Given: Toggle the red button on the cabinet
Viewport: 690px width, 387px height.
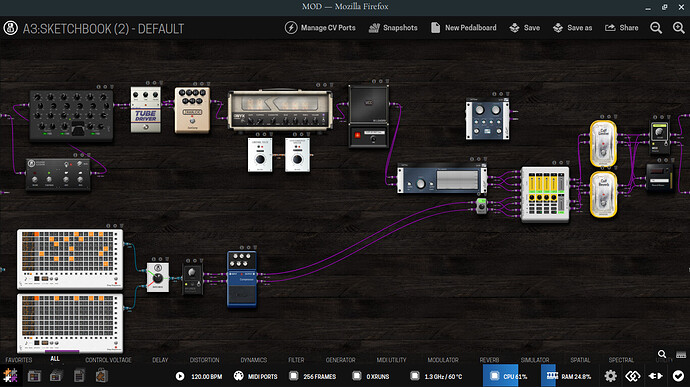Looking at the screenshot, I should click(357, 135).
